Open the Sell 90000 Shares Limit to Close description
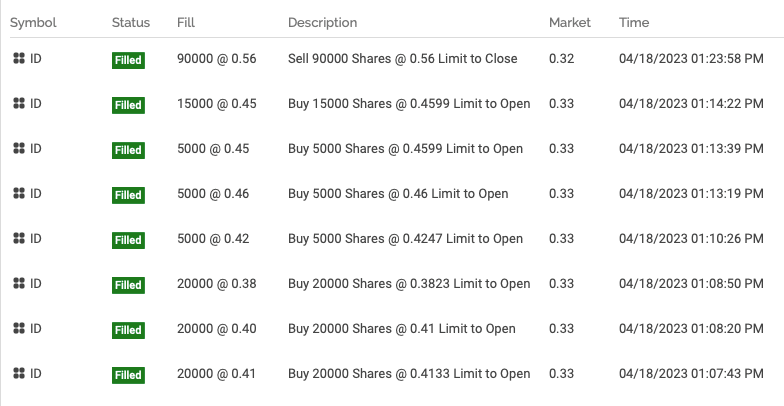The height and width of the screenshot is (406, 784). [402, 59]
